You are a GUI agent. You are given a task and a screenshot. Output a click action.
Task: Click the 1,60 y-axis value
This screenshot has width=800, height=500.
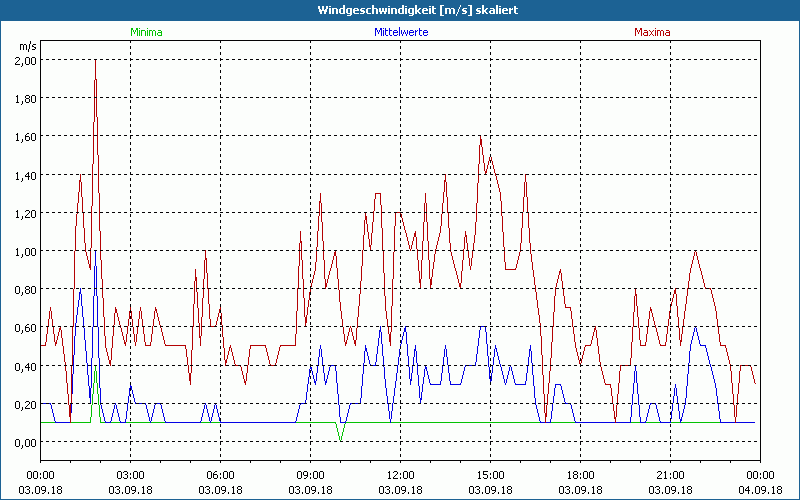25,137
